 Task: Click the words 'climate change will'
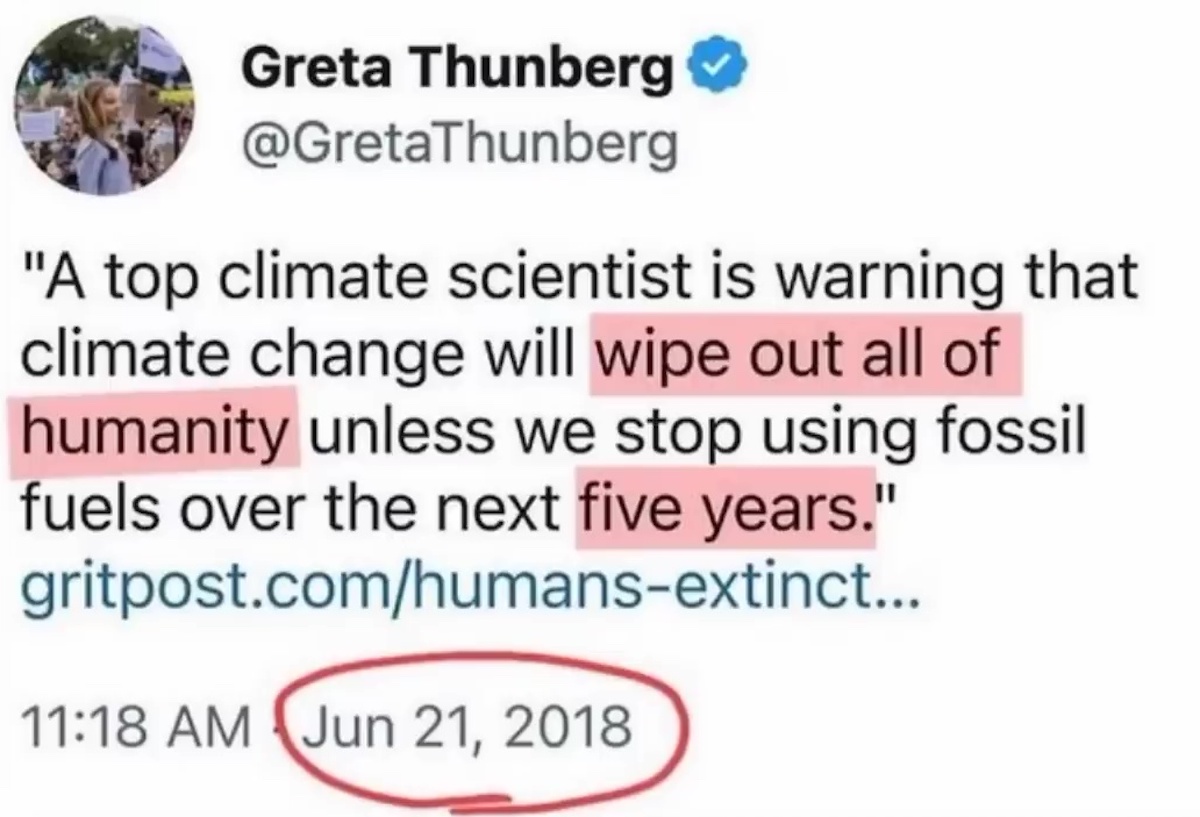304,356
